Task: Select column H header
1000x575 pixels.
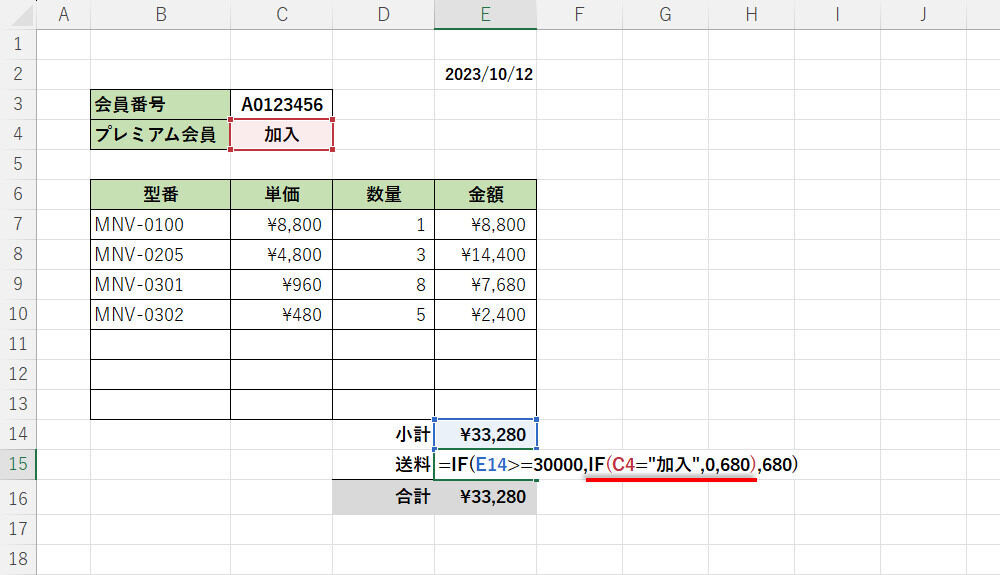Action: (751, 15)
